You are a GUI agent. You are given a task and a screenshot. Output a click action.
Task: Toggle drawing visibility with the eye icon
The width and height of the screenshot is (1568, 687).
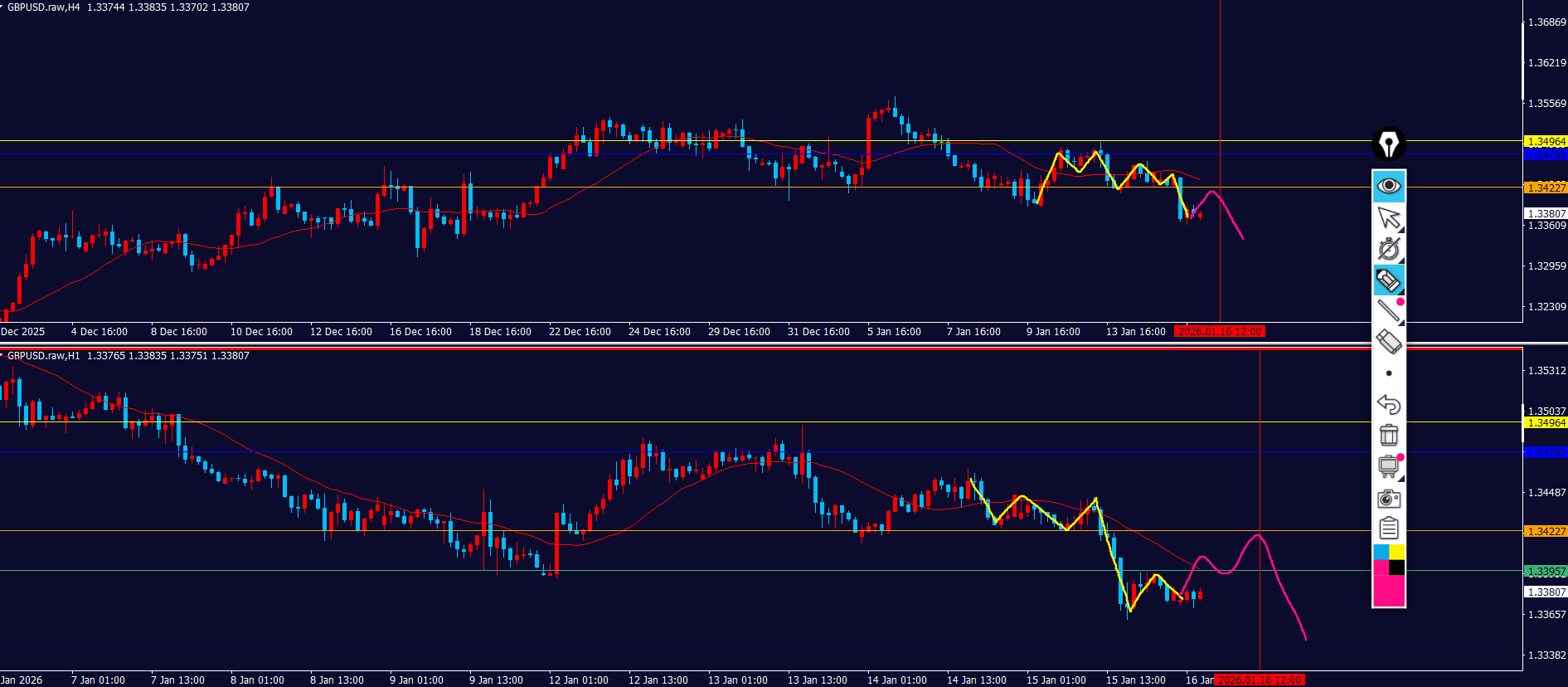pos(1389,186)
